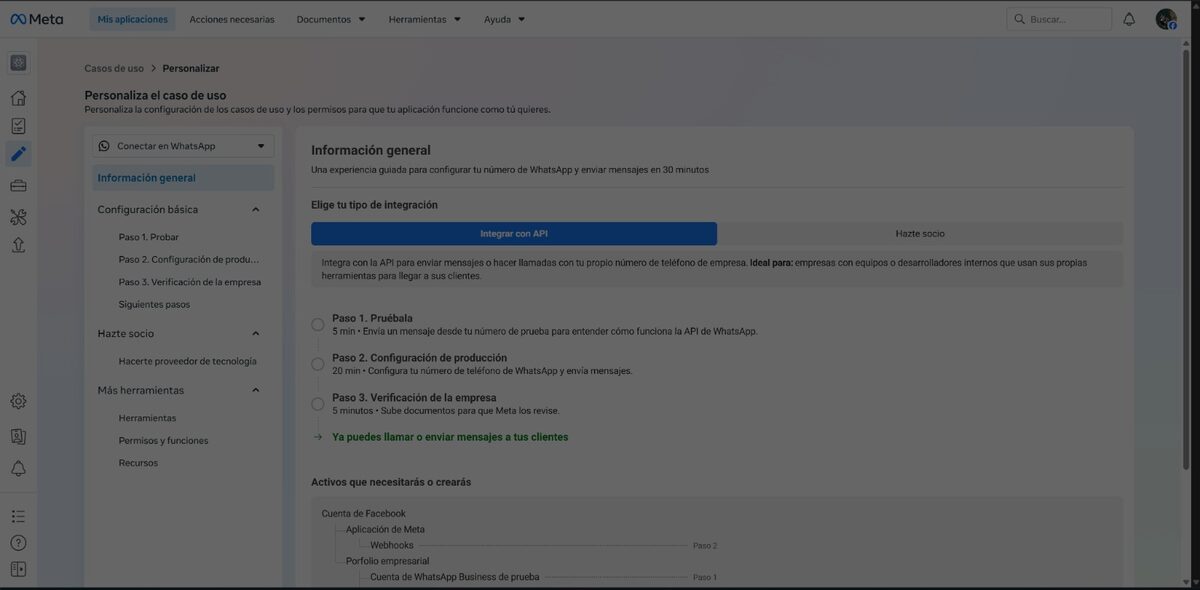Open Herramientas under Más herramientas
1200x590 pixels.
[x=147, y=418]
